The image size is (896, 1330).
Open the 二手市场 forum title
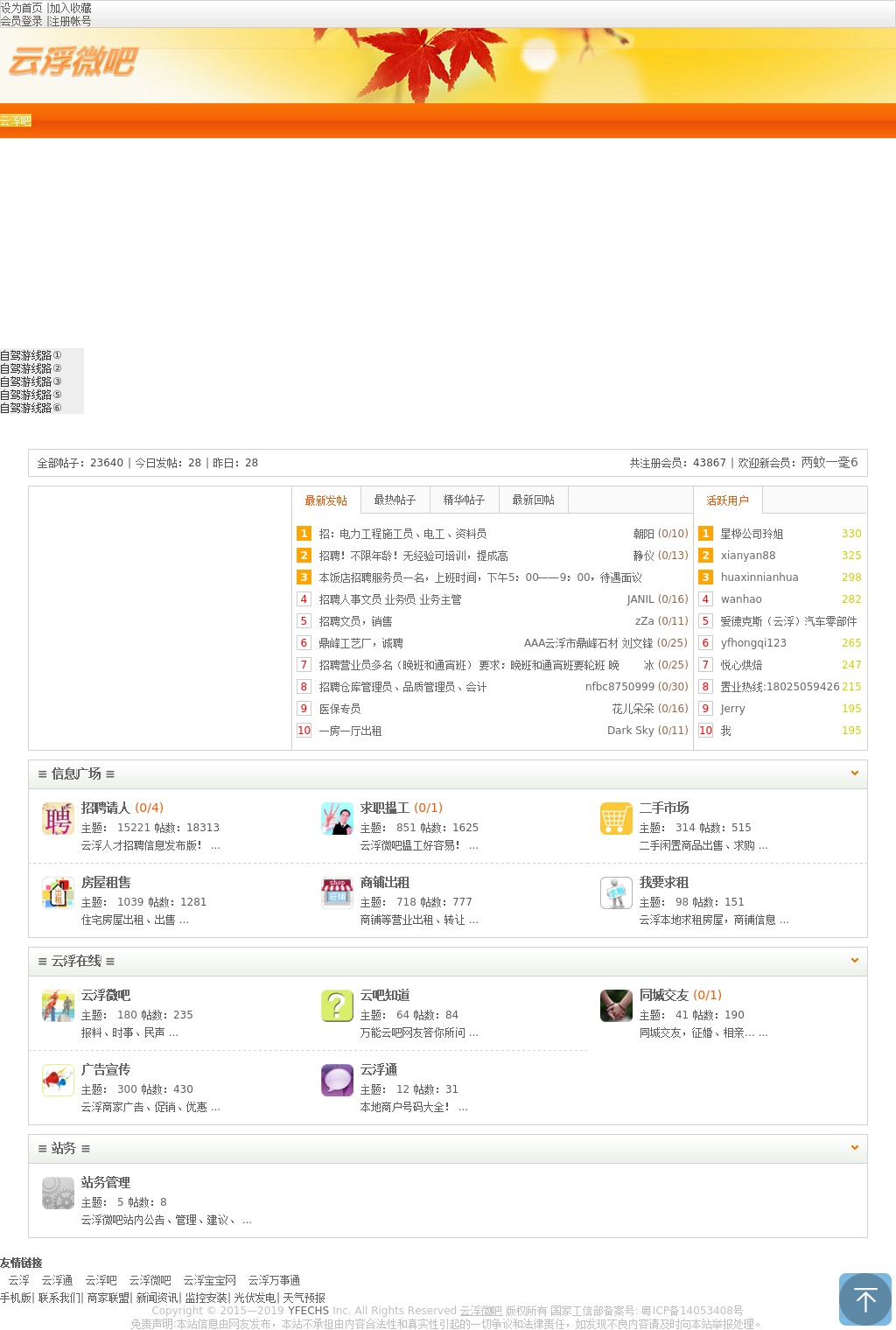click(664, 808)
